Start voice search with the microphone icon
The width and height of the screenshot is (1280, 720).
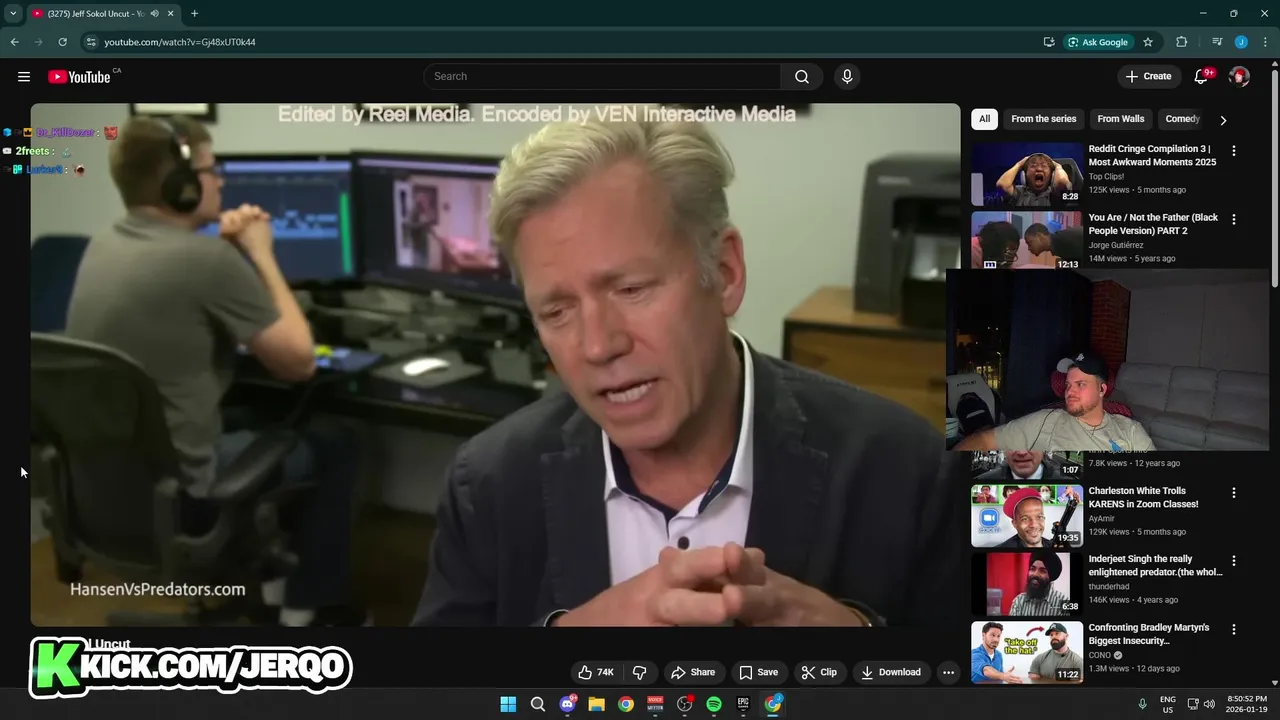[847, 77]
